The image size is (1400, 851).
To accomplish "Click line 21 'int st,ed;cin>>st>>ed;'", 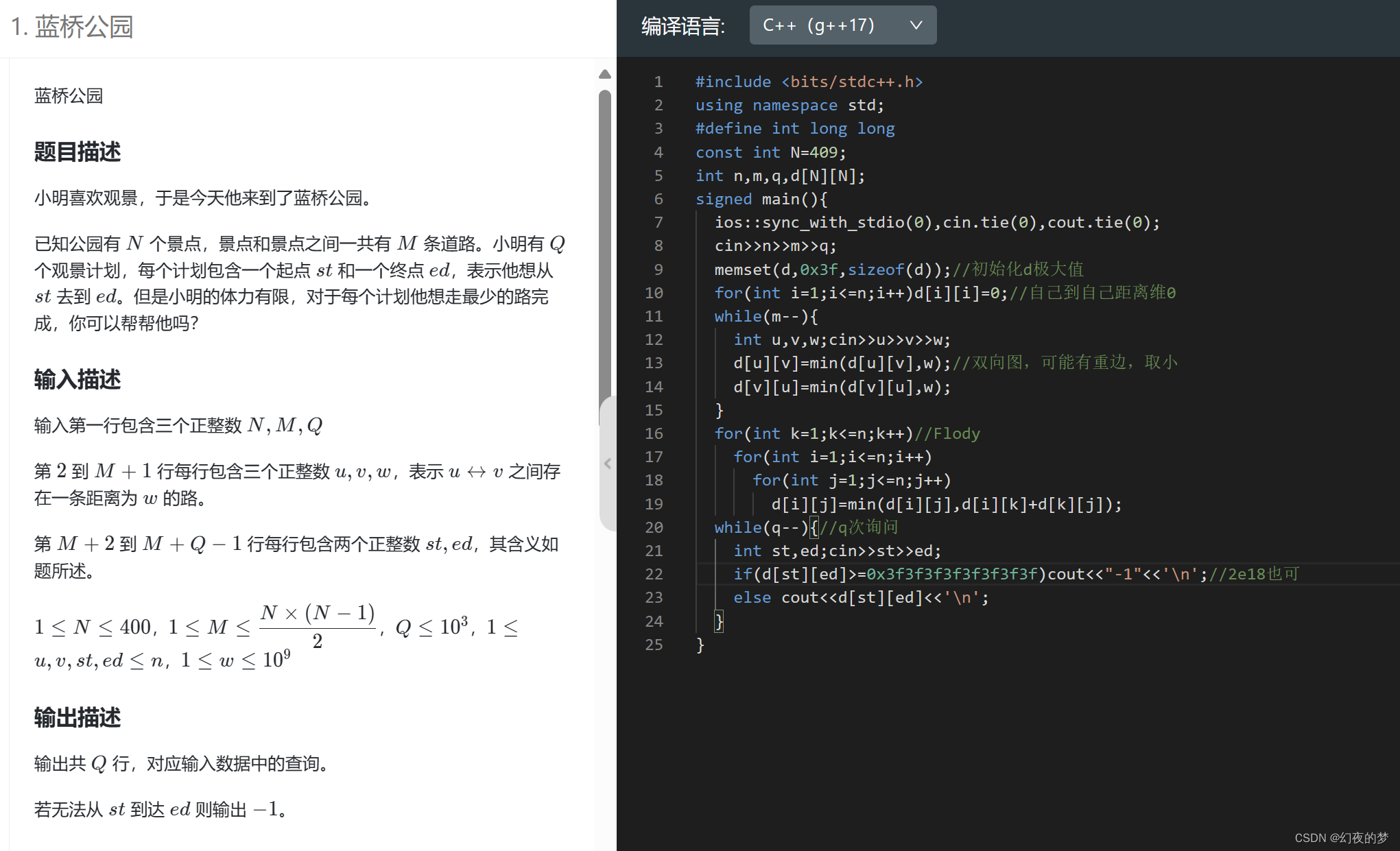I will 838,551.
